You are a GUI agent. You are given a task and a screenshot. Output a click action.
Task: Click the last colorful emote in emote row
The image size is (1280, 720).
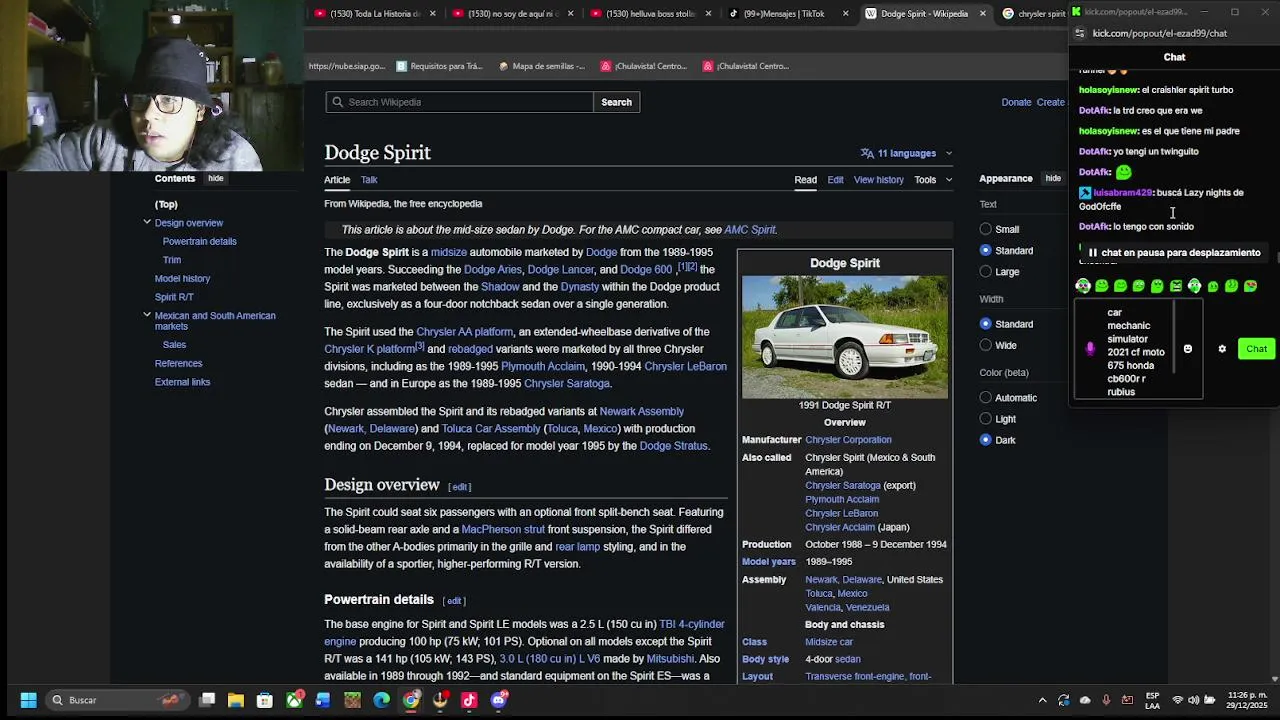[1250, 286]
